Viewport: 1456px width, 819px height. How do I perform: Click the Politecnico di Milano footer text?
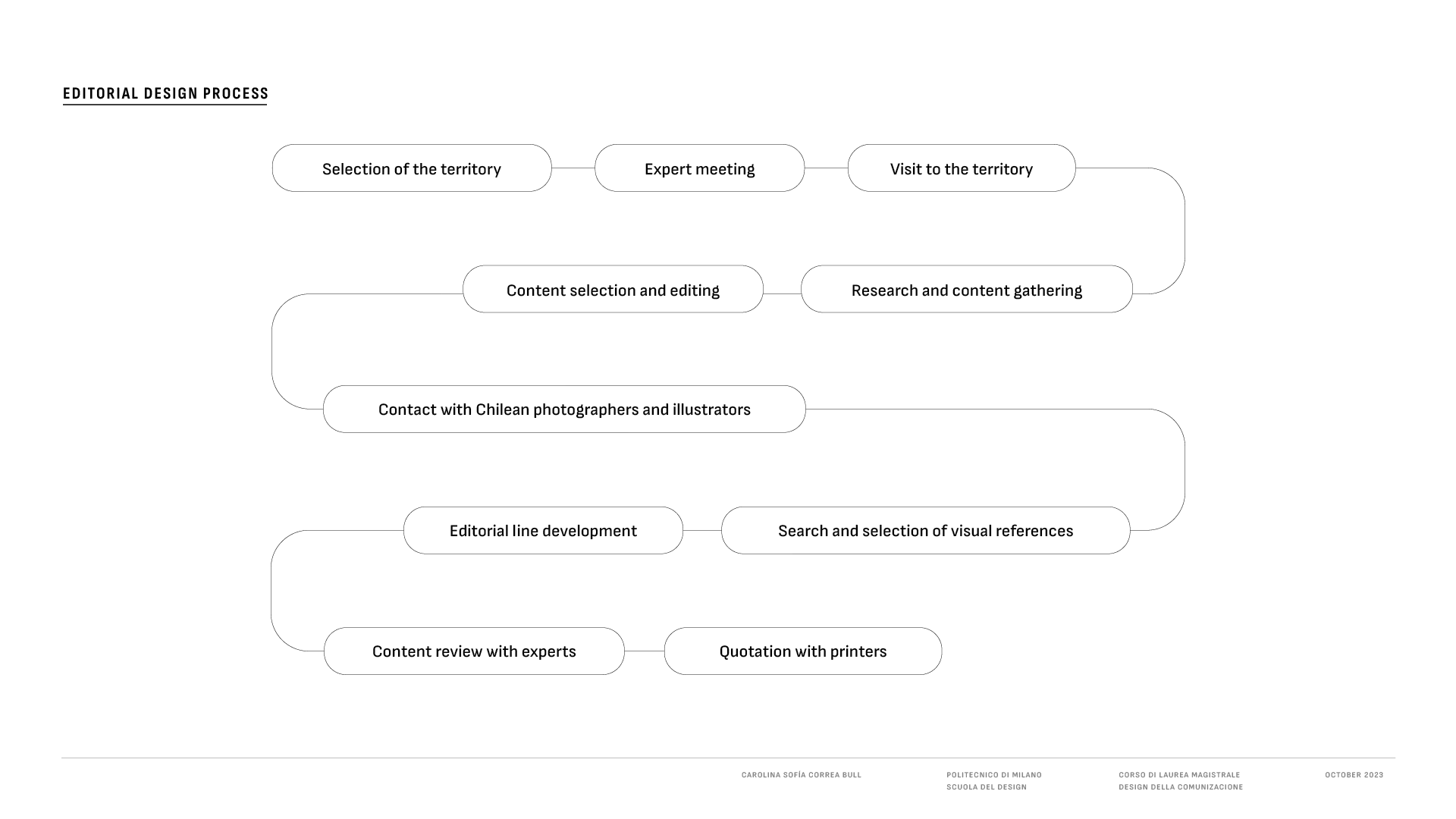[x=994, y=775]
